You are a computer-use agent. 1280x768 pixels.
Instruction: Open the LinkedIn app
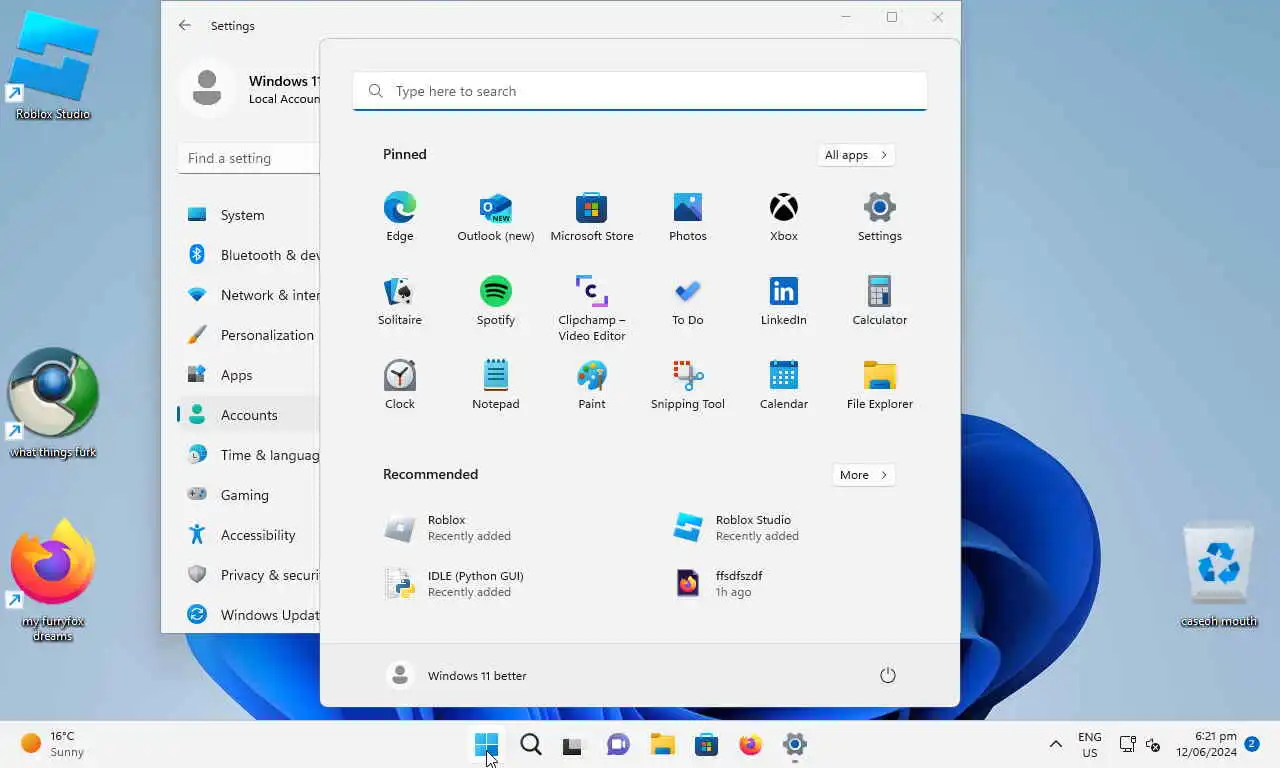pyautogui.click(x=784, y=301)
